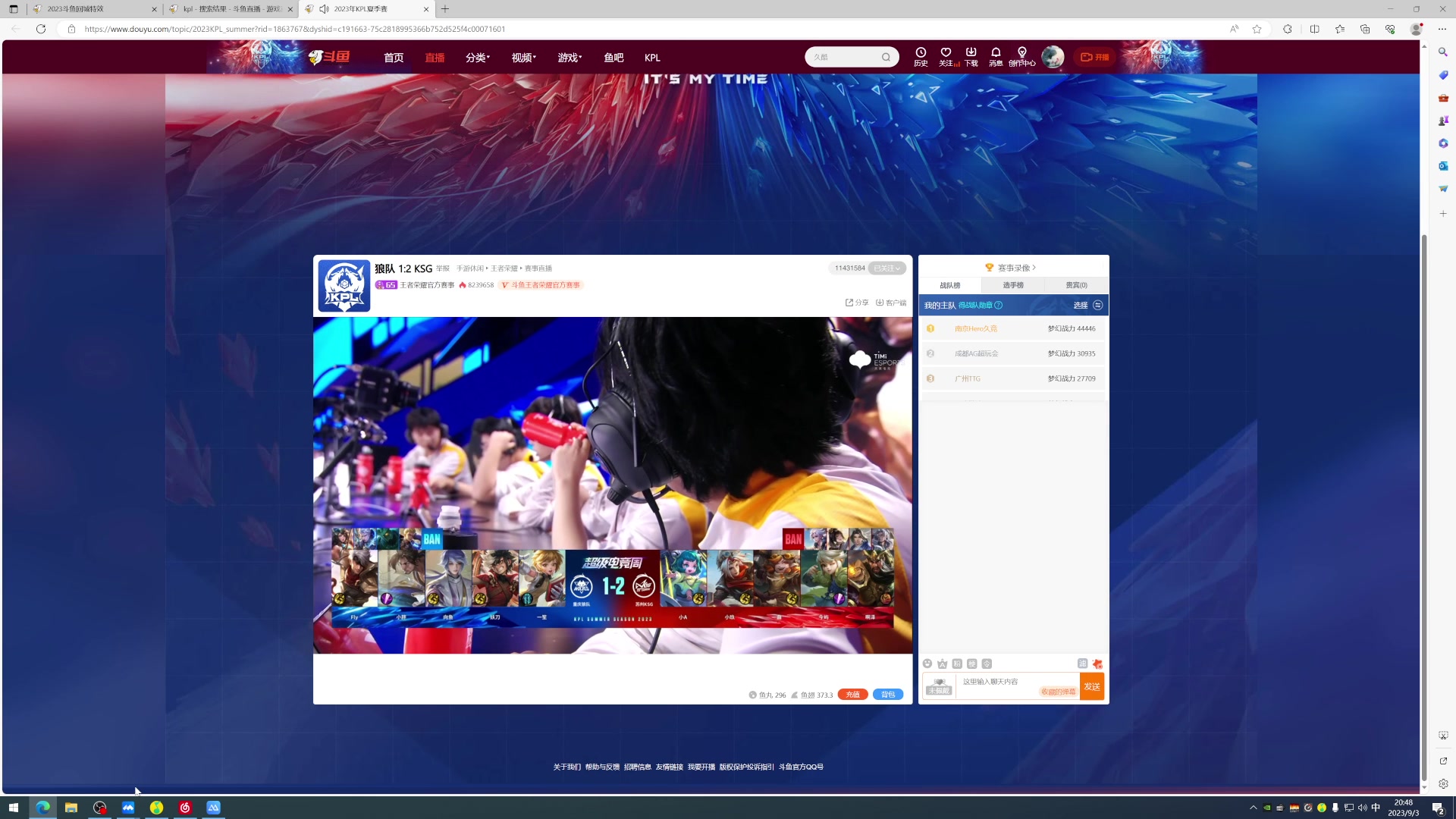The image size is (1456, 819).
Task: Switch to the 贵宾(0) tab
Action: click(x=1076, y=285)
